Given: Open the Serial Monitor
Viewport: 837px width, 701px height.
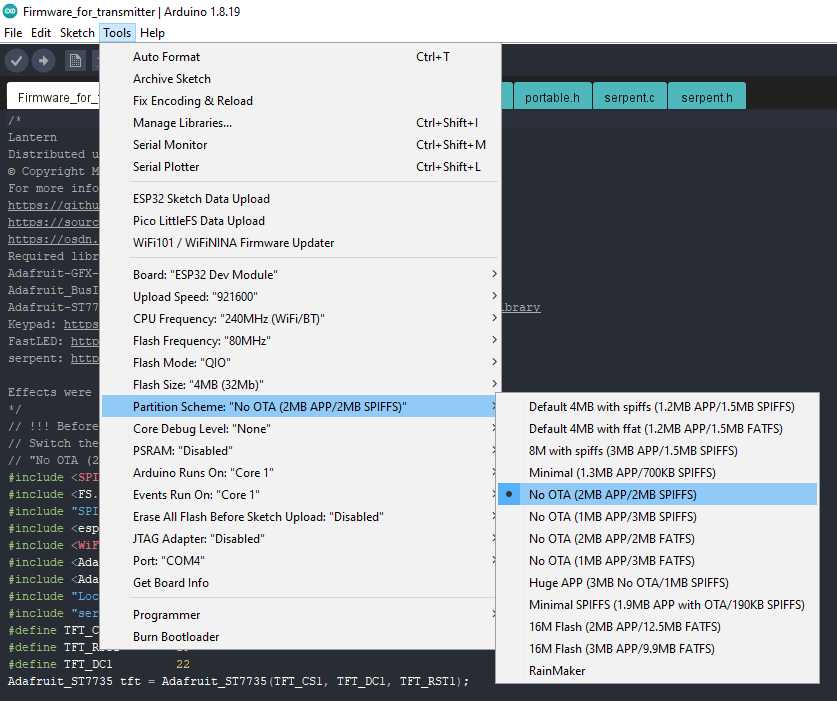Looking at the screenshot, I should [300, 145].
